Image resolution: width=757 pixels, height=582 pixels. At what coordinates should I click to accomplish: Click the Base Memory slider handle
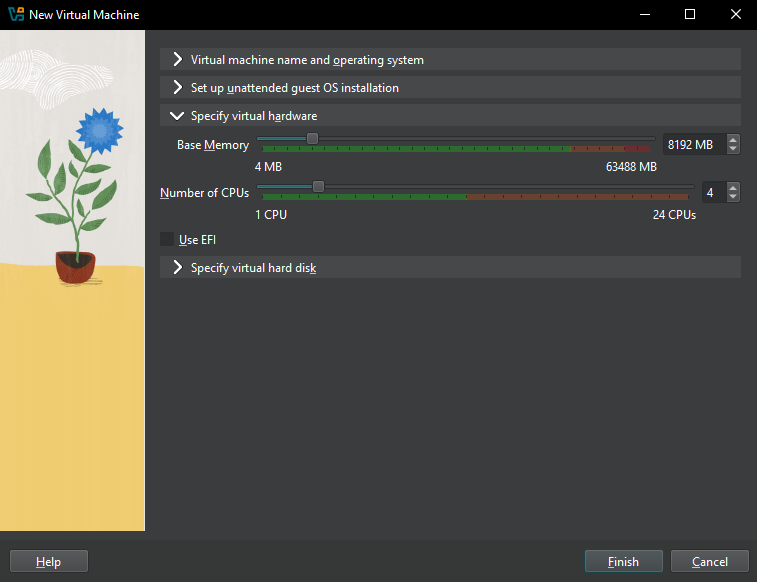pos(312,139)
